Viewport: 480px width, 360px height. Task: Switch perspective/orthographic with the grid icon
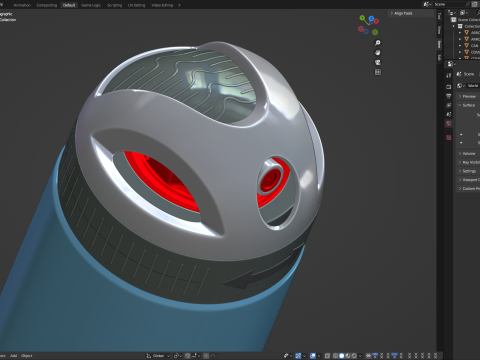(378, 72)
